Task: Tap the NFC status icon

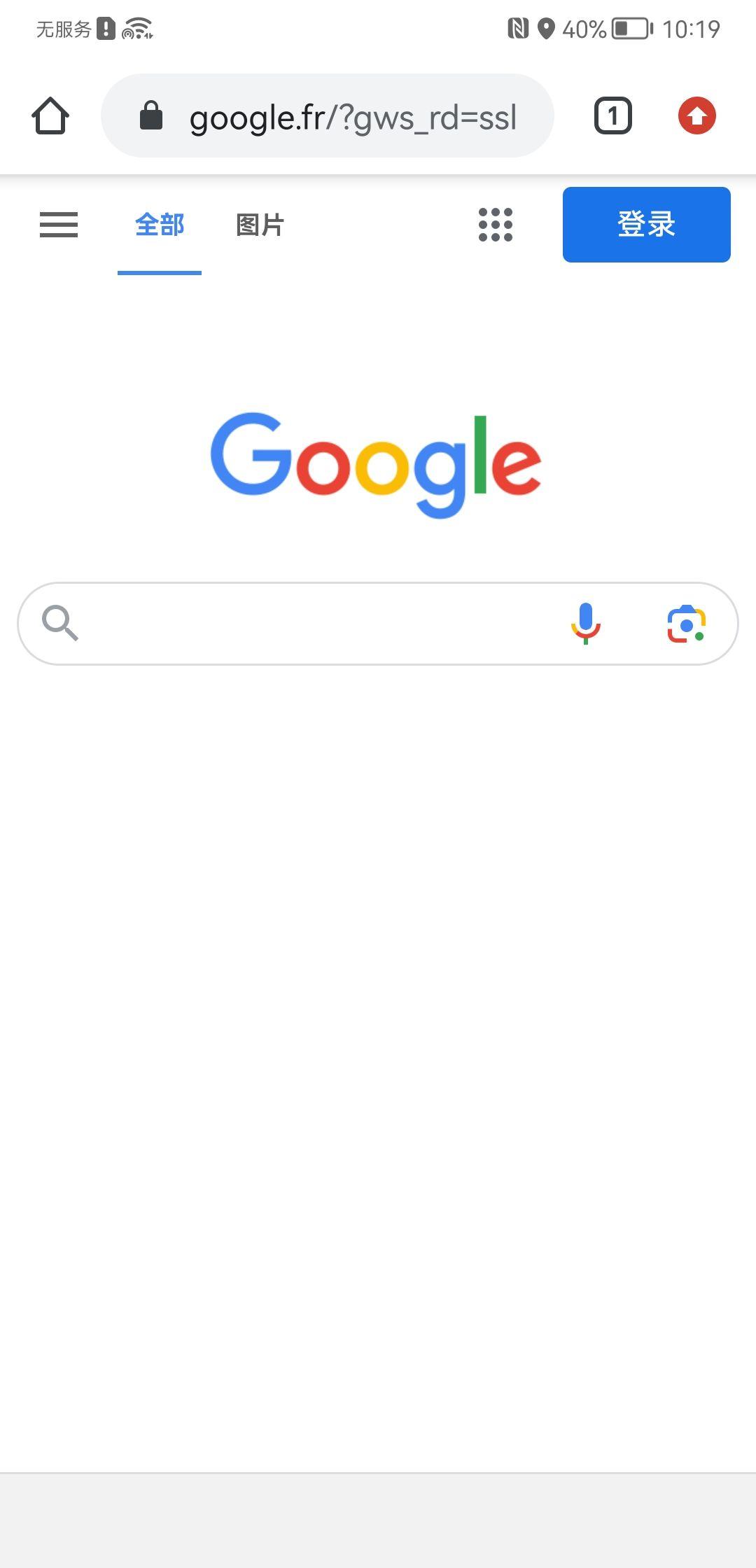Action: [518, 29]
